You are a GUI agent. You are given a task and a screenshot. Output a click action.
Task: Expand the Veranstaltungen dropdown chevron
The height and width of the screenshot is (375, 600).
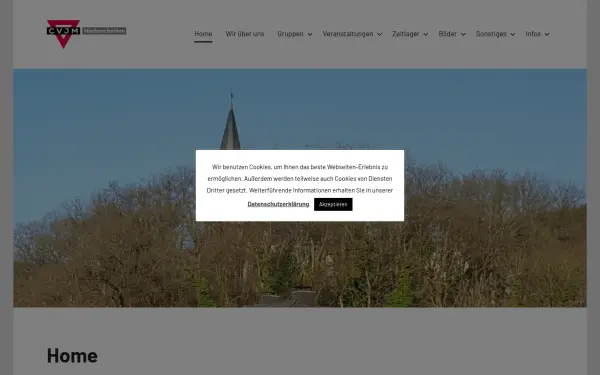click(380, 34)
